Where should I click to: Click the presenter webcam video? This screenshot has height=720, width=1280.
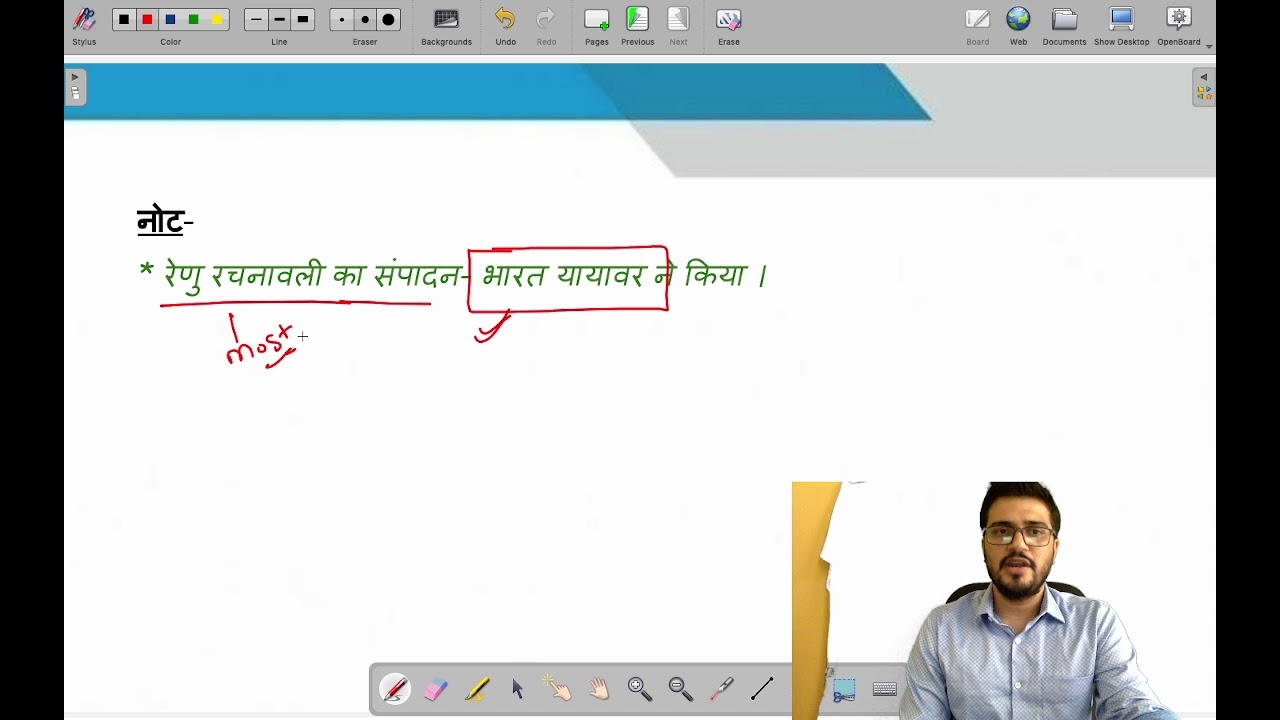coord(1004,600)
